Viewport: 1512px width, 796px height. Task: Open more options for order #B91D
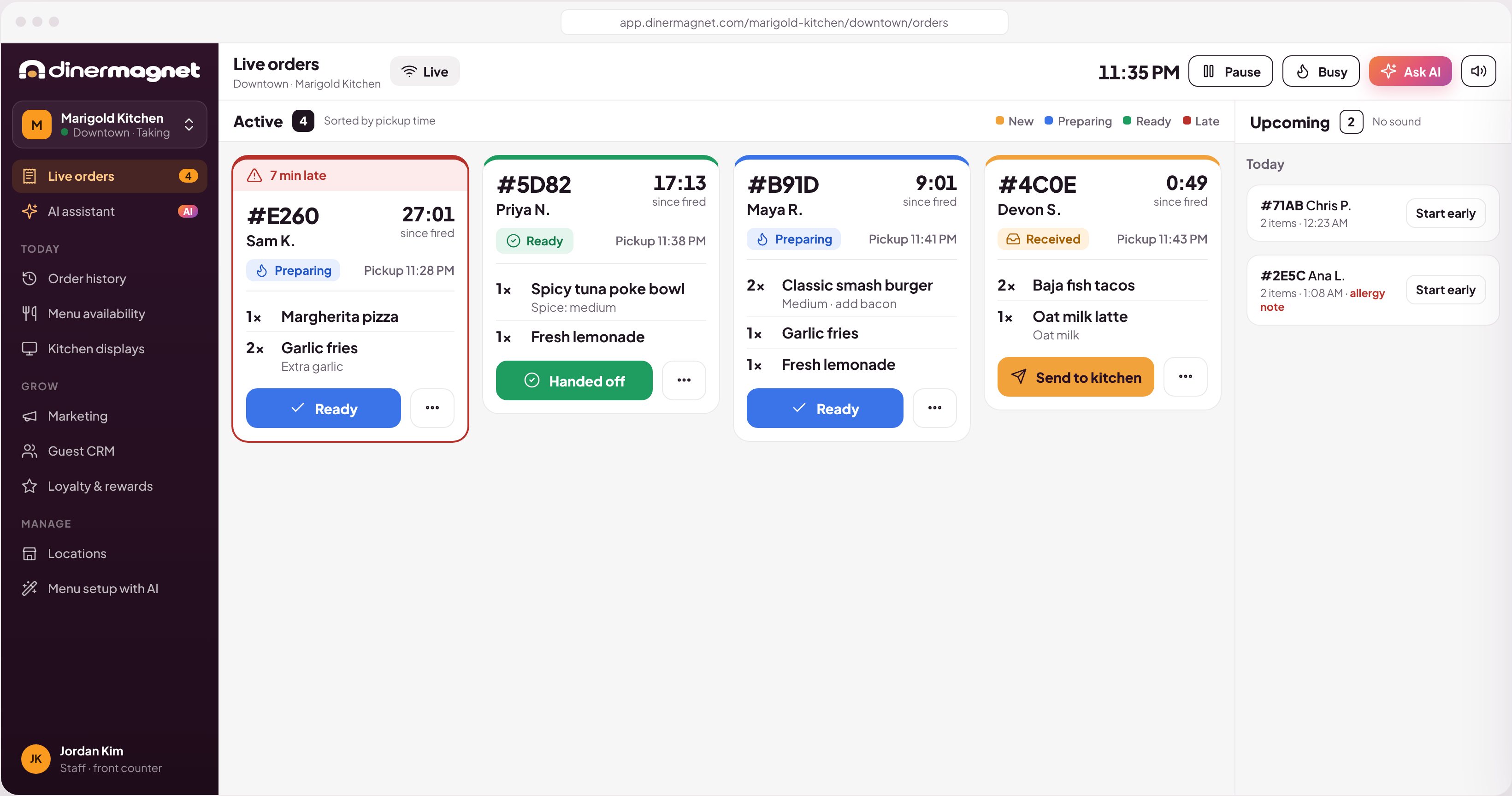934,408
